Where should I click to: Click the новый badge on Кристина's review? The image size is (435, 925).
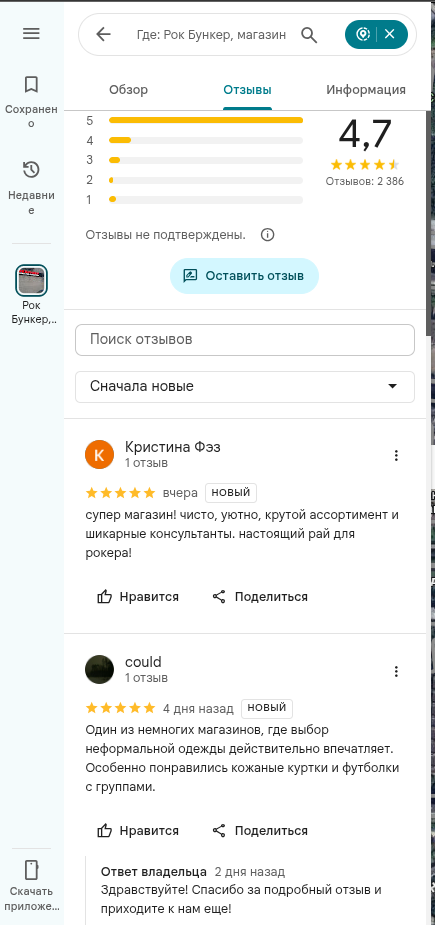pos(231,492)
